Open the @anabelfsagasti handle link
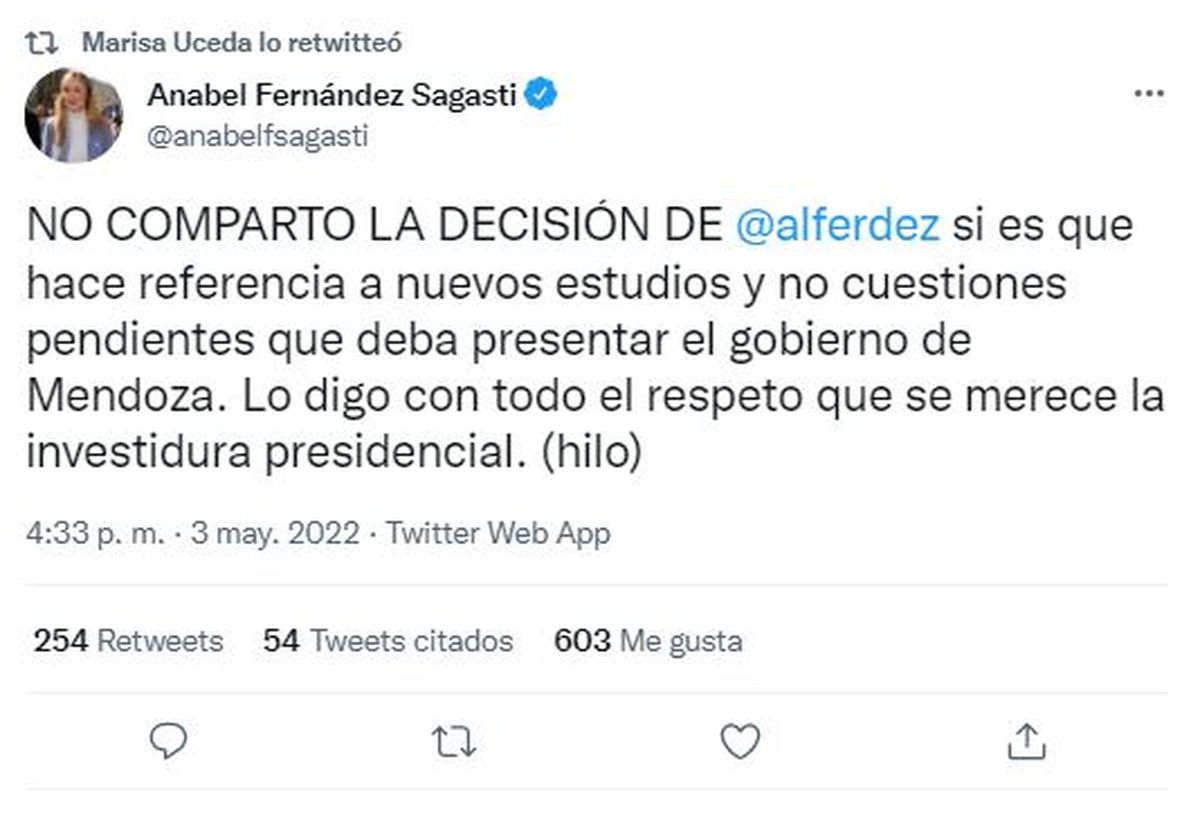Screen dimensions: 1200x822 pyautogui.click(x=257, y=136)
